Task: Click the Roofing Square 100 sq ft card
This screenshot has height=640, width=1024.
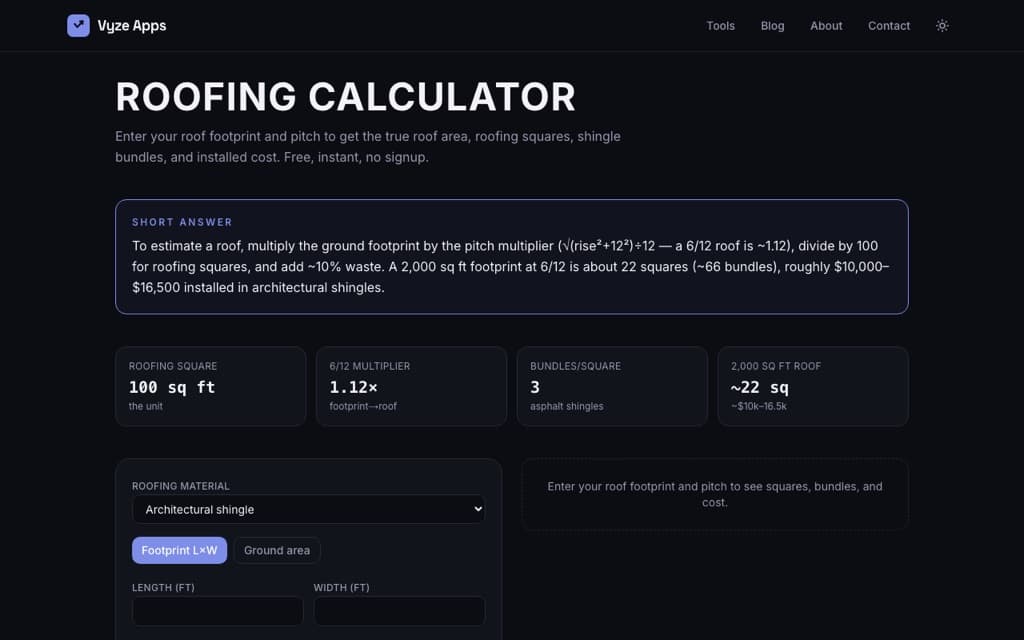Action: (210, 387)
